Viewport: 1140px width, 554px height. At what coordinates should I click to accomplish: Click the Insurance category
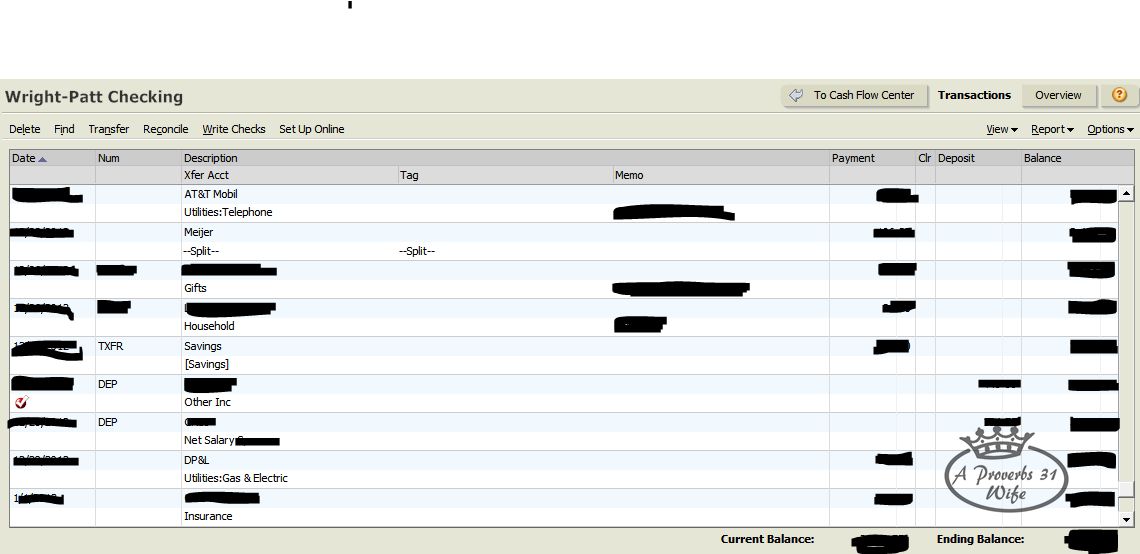208,516
